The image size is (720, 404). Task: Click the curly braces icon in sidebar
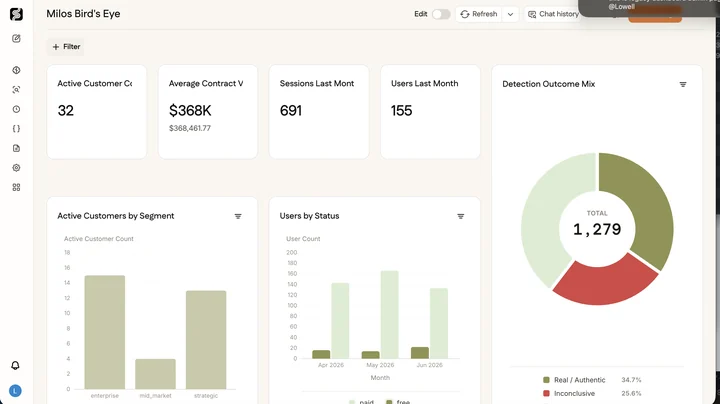pyautogui.click(x=16, y=129)
